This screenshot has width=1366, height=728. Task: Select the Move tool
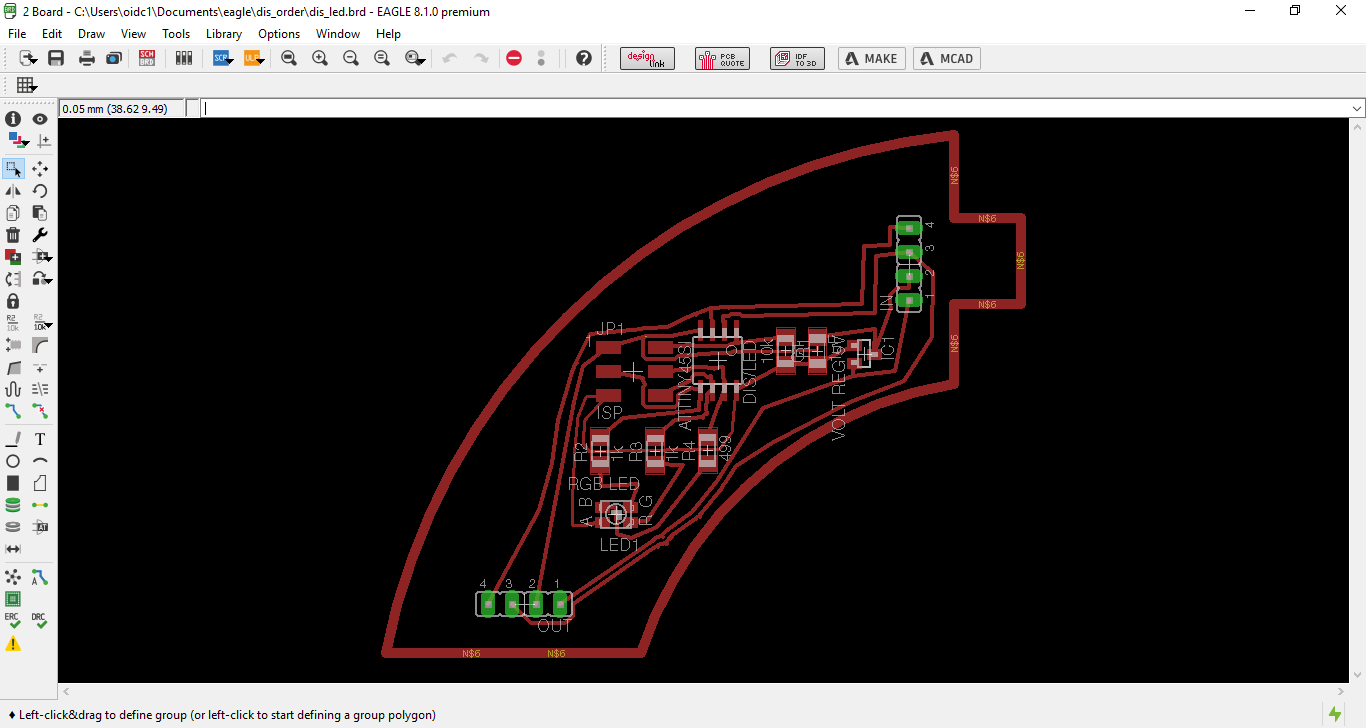coord(40,169)
